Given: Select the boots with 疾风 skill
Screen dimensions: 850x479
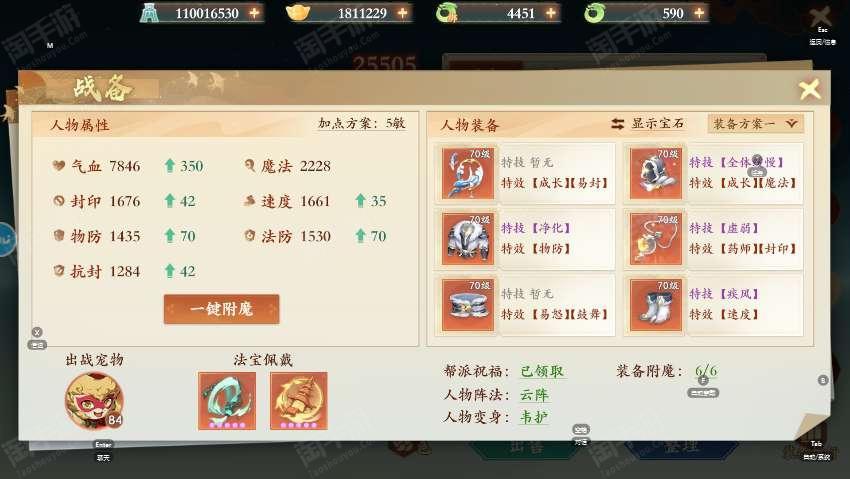Looking at the screenshot, I should coord(656,305).
